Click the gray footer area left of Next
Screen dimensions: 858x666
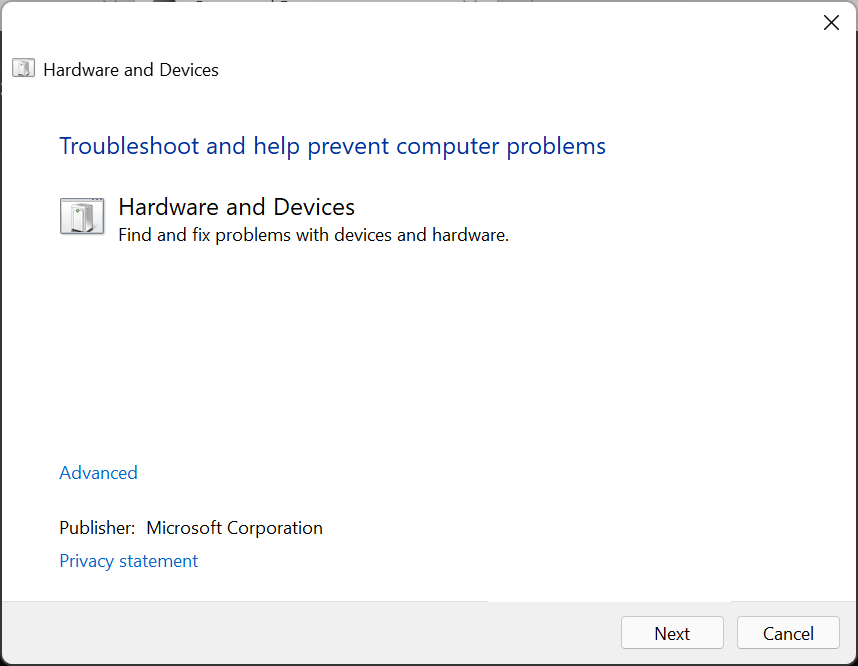click(x=300, y=634)
